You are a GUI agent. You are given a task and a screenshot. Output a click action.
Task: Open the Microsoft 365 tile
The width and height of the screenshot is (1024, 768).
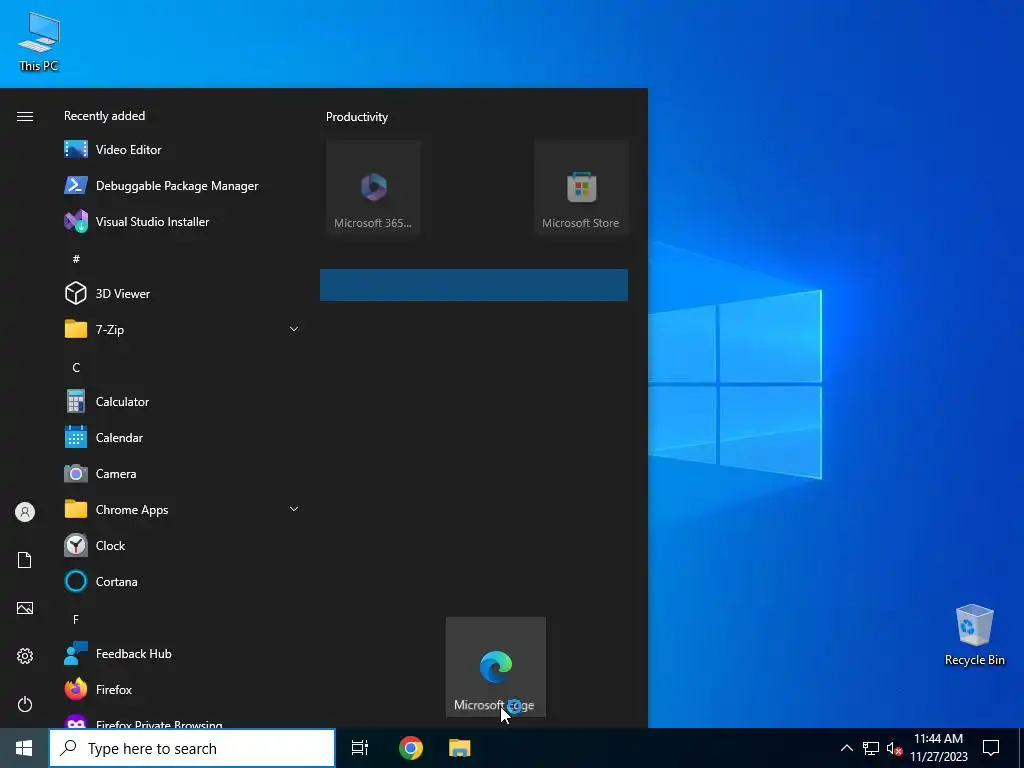click(374, 187)
